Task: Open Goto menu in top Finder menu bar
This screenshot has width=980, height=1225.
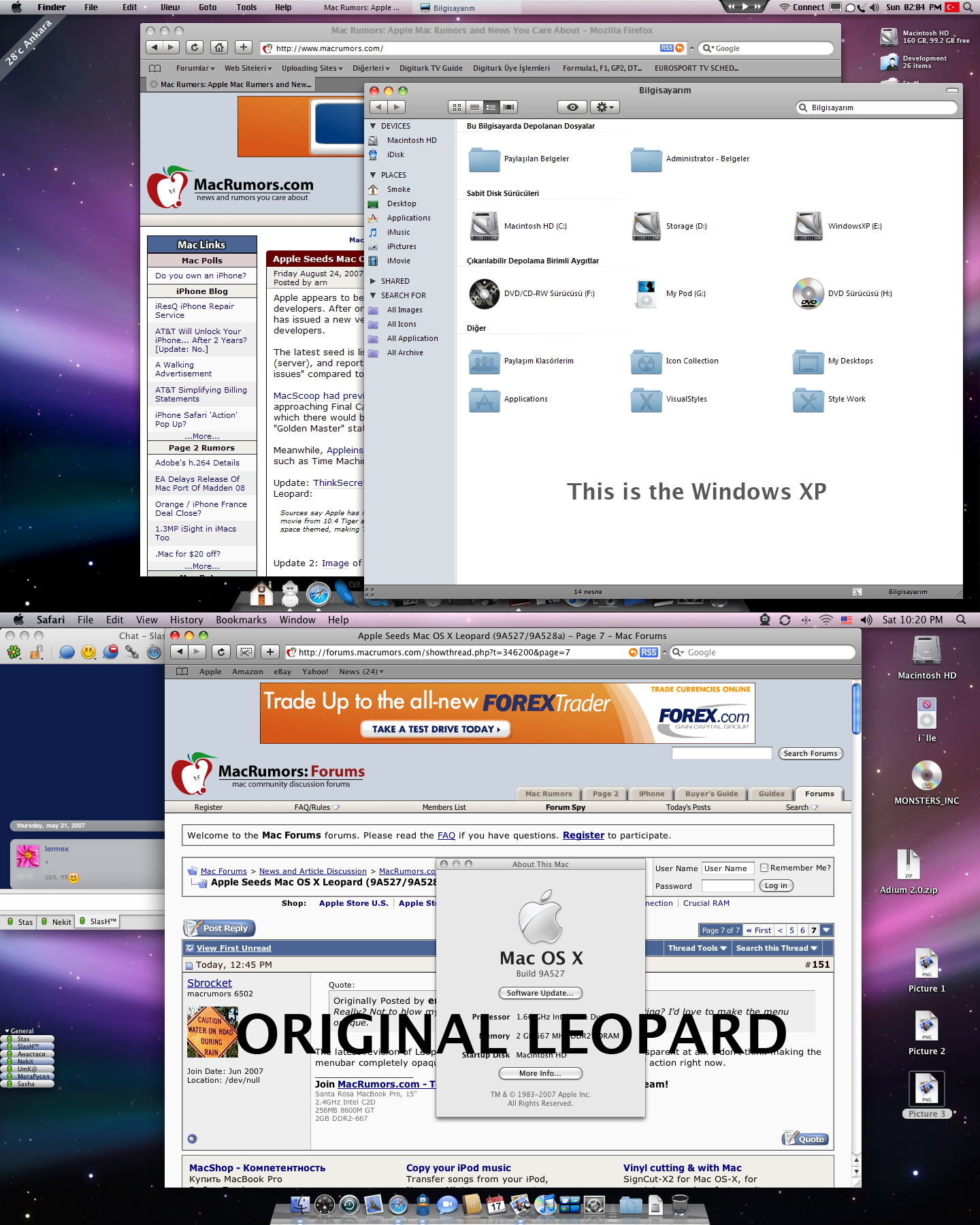Action: pos(208,7)
